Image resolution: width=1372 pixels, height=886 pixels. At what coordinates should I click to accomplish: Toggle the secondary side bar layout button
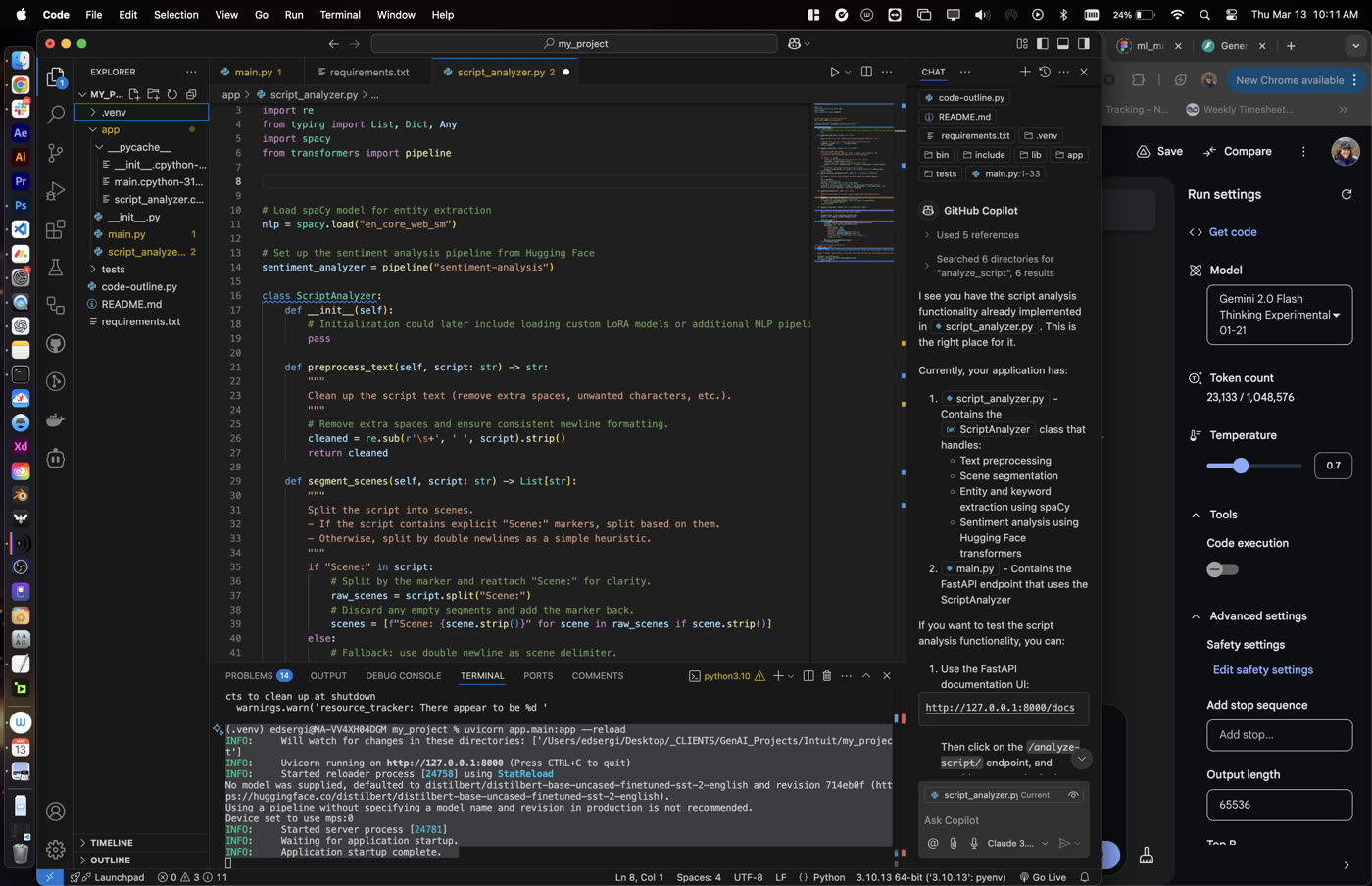(x=1084, y=44)
